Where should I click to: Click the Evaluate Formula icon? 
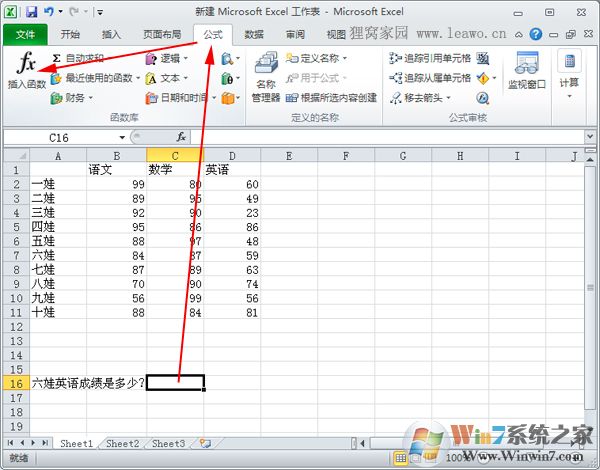[483, 98]
